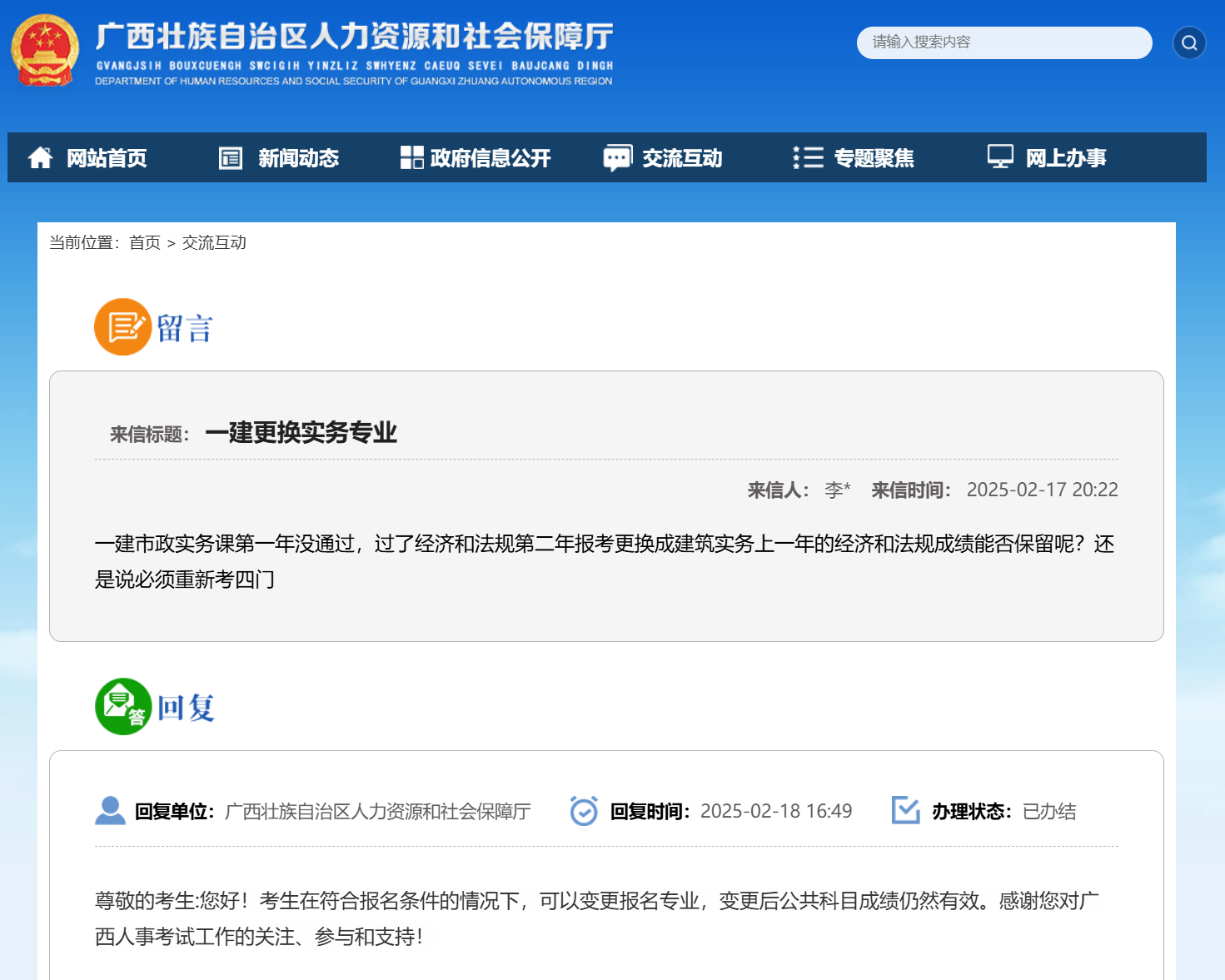Go to 政府信息公开 section
The image size is (1225, 980).
[490, 158]
